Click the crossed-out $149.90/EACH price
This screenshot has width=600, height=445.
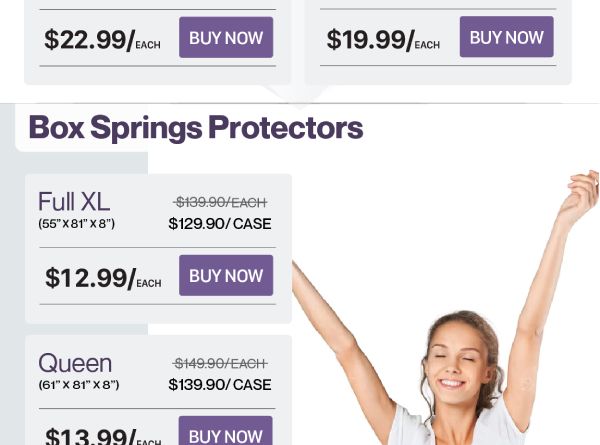point(220,364)
